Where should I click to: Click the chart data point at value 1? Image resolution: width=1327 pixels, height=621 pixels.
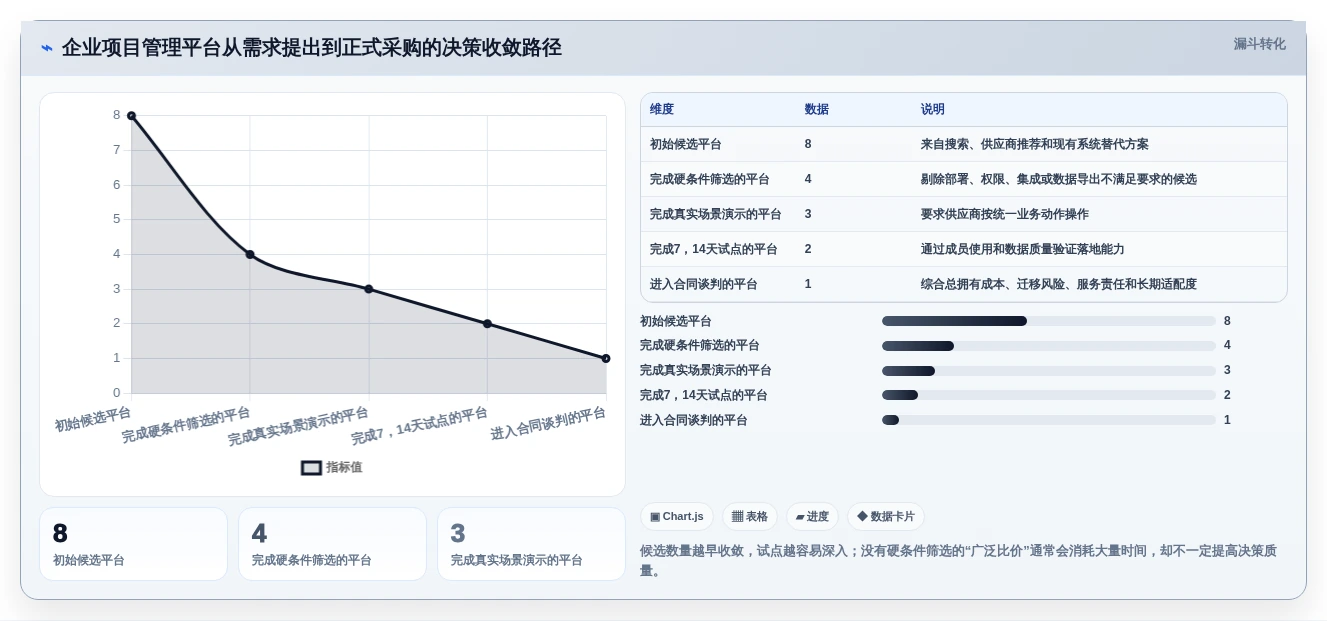[x=606, y=358]
